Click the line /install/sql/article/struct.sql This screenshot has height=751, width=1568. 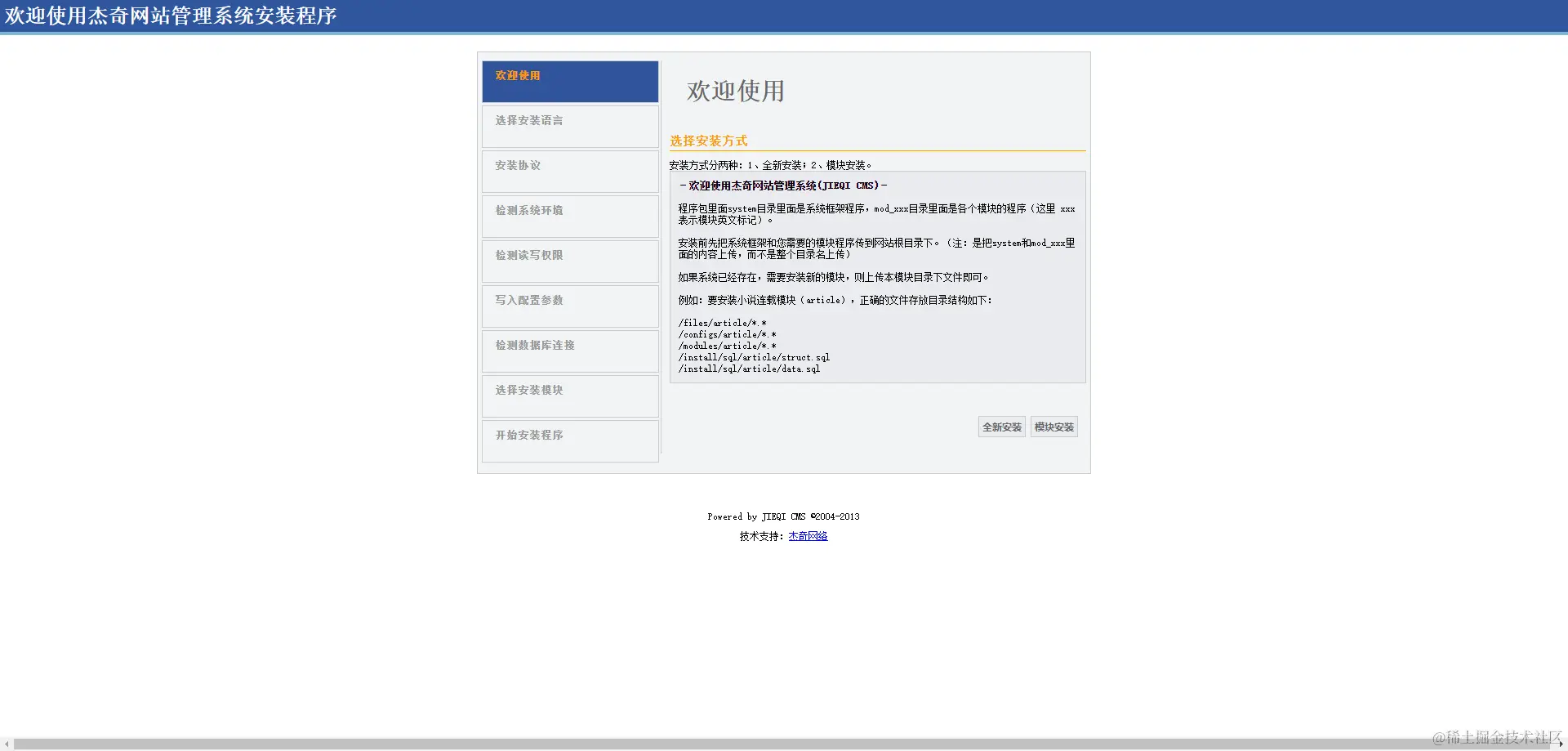(754, 357)
